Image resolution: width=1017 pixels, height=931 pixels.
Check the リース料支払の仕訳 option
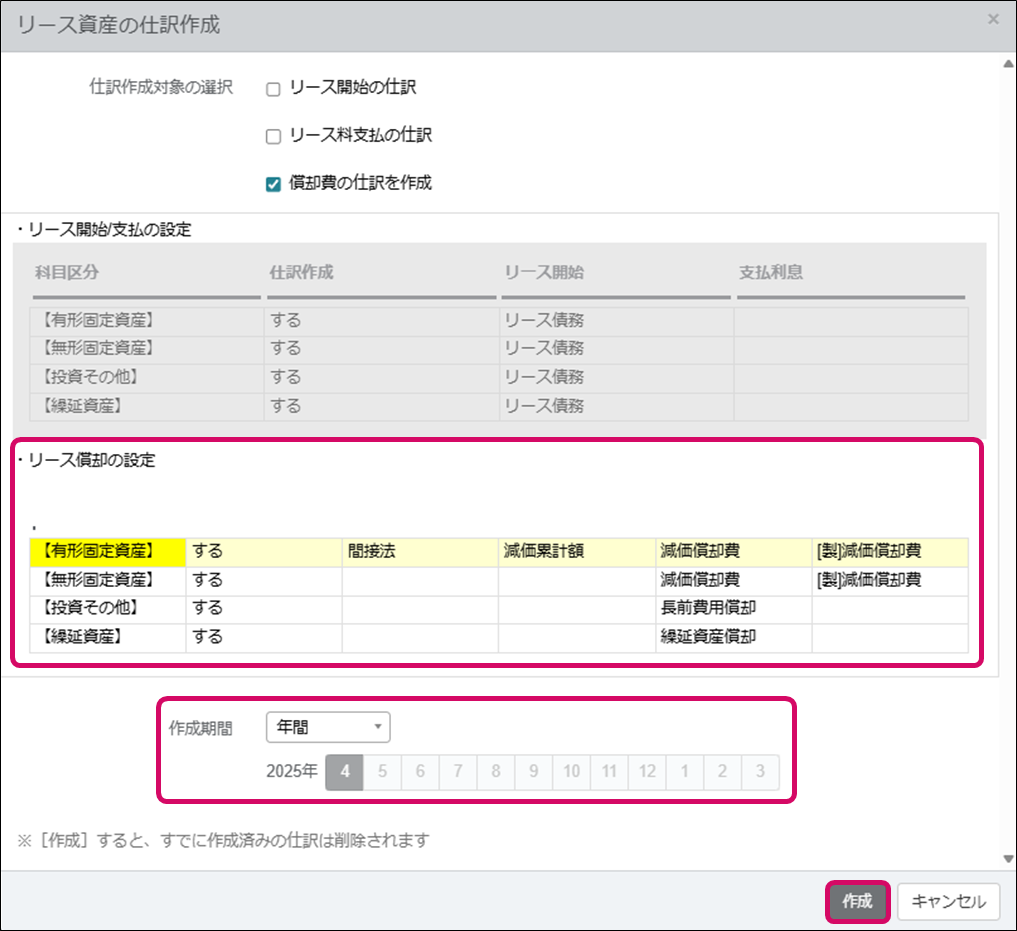click(x=273, y=136)
